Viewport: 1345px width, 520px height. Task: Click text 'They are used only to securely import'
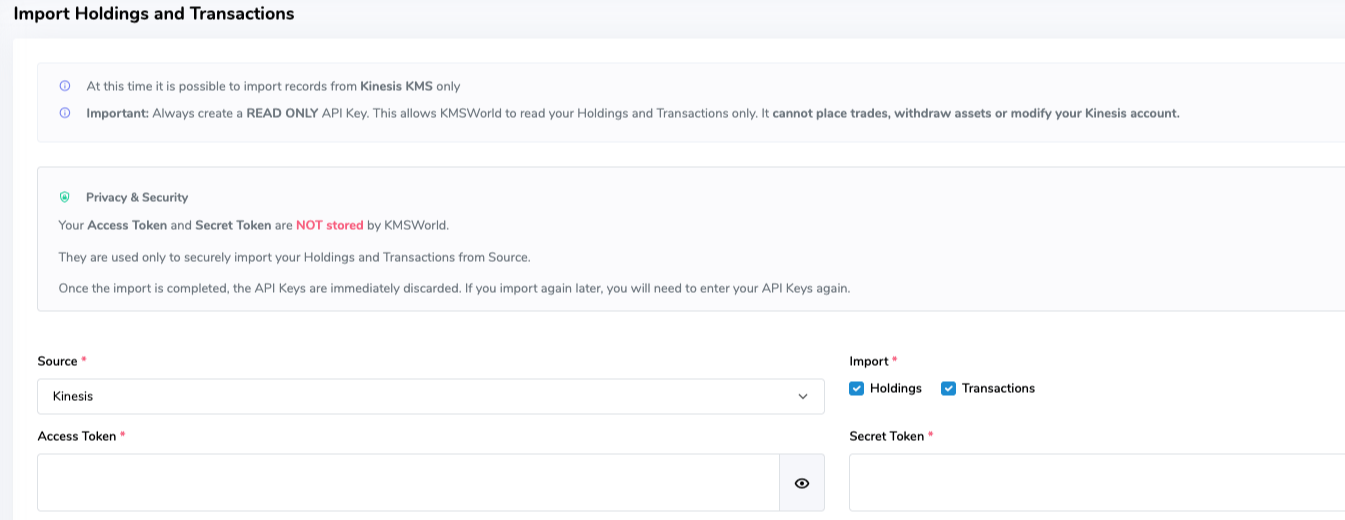point(294,257)
